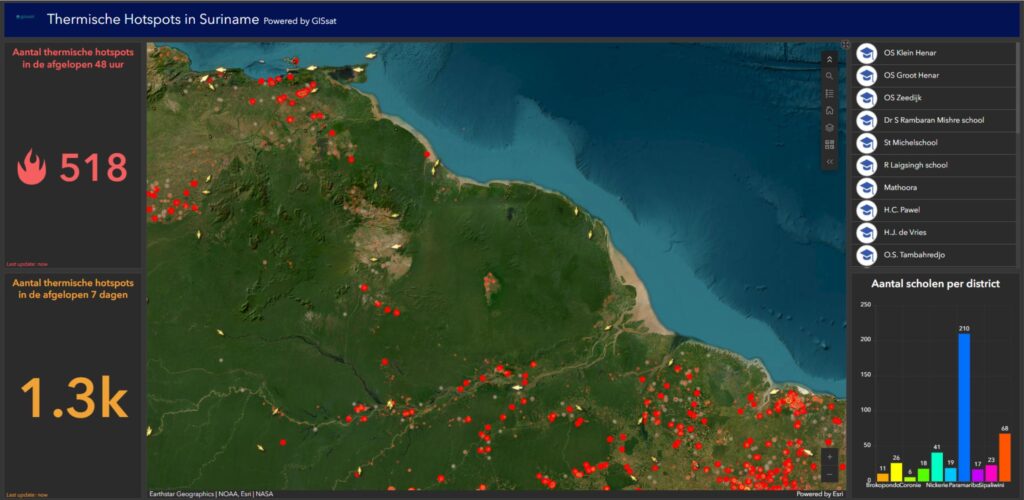Click the blue Paramaribo bar labeled 210
This screenshot has width=1024, height=500.
(x=963, y=408)
